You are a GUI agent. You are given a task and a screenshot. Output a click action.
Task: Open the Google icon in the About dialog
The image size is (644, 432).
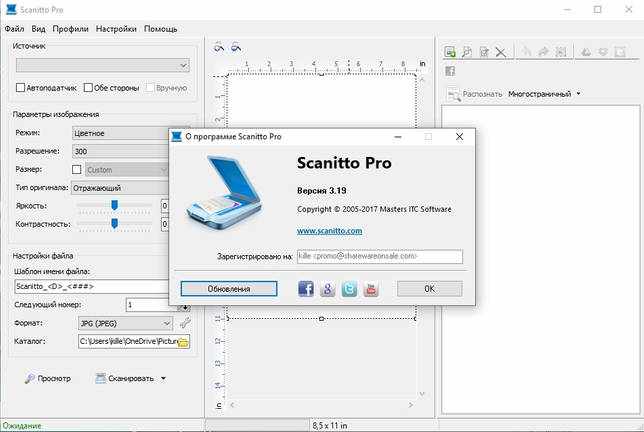click(327, 289)
